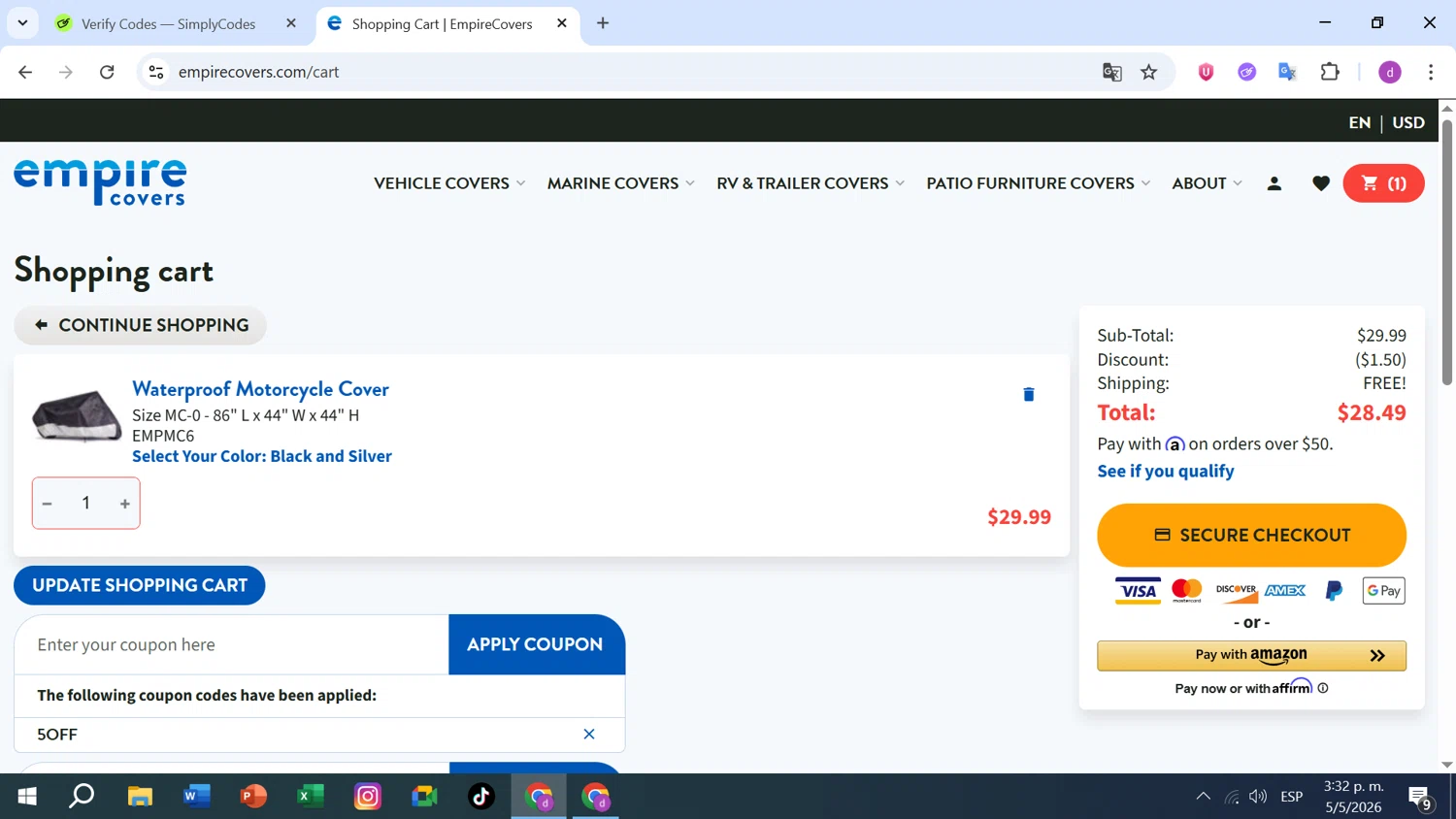Open TikTok from taskbar
This screenshot has width=1456, height=819.
pyautogui.click(x=481, y=797)
